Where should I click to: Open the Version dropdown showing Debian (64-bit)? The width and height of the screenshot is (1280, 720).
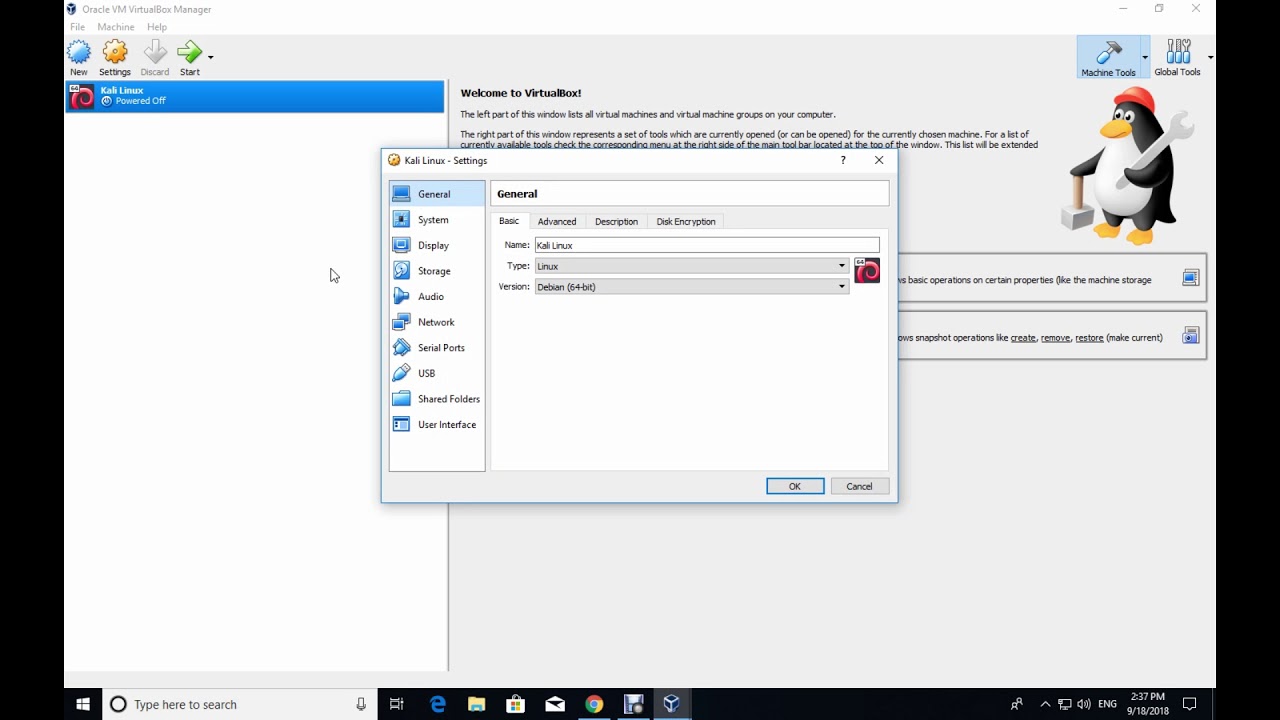[692, 287]
